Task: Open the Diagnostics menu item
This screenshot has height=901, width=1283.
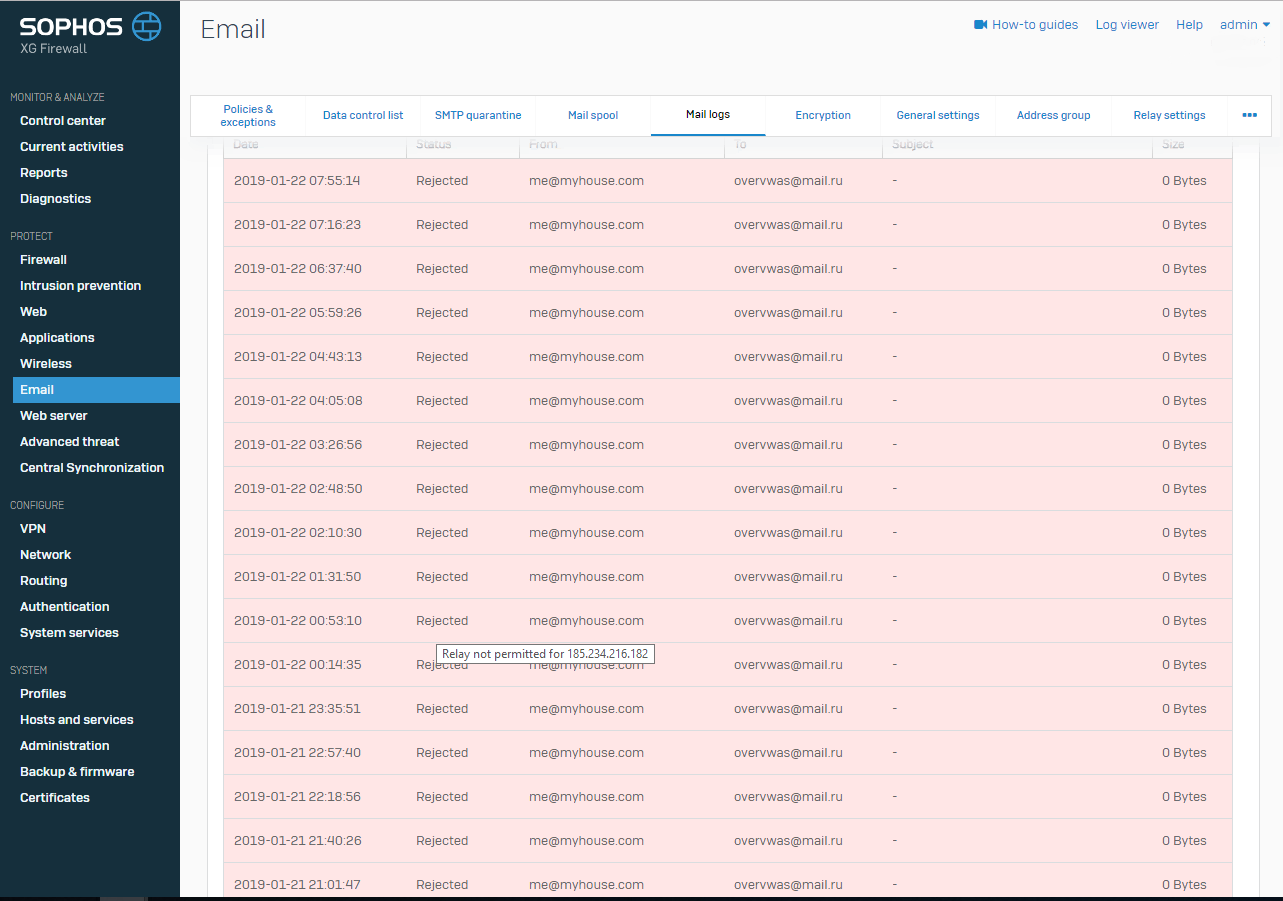Action: pos(55,198)
